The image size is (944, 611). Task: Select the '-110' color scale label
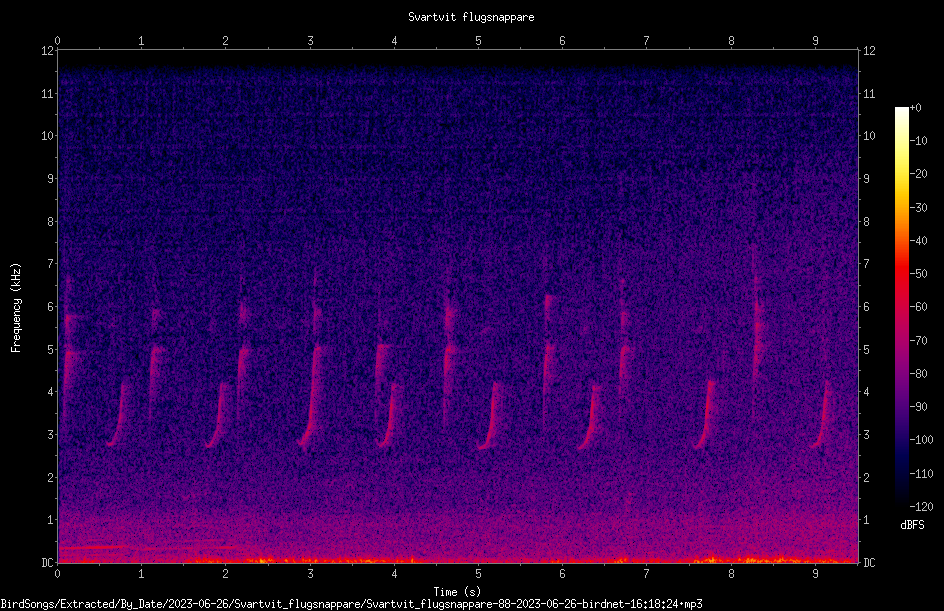tap(922, 474)
